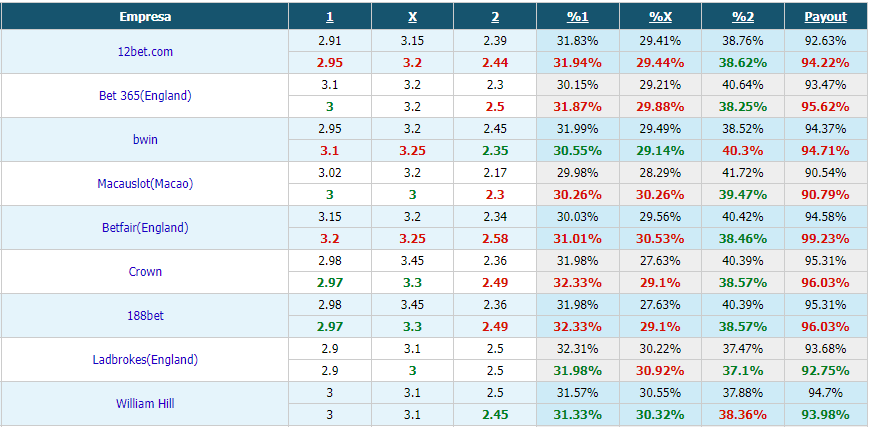
Task: Sort by the %2 column header
Action: (743, 17)
